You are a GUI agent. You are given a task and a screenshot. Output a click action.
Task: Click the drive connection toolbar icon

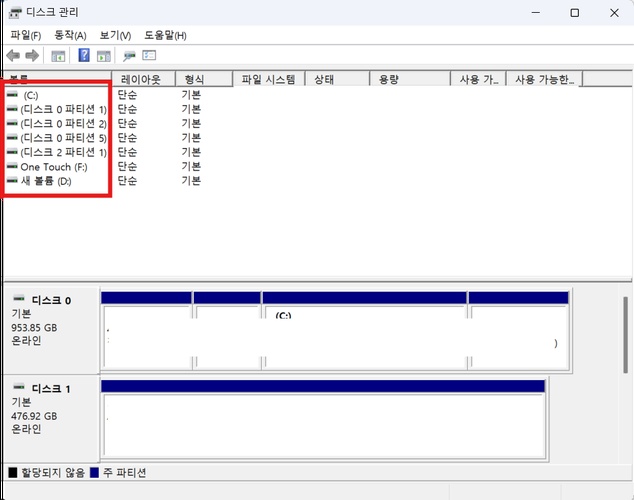(x=129, y=56)
